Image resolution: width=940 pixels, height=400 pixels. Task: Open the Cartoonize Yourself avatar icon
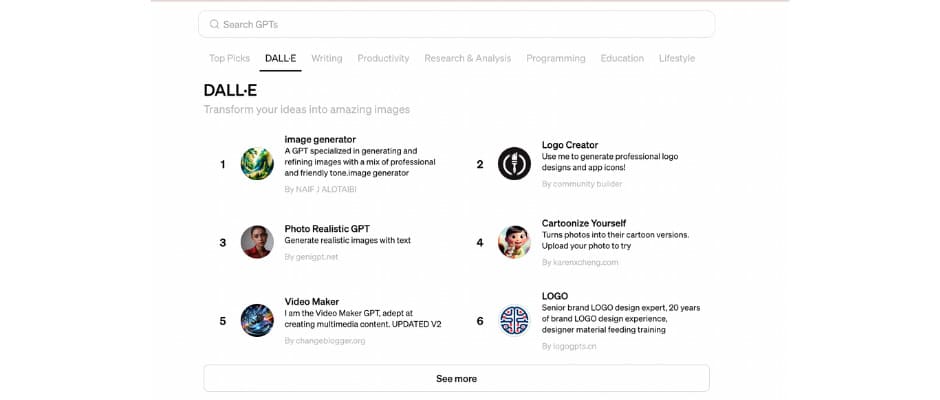514,242
